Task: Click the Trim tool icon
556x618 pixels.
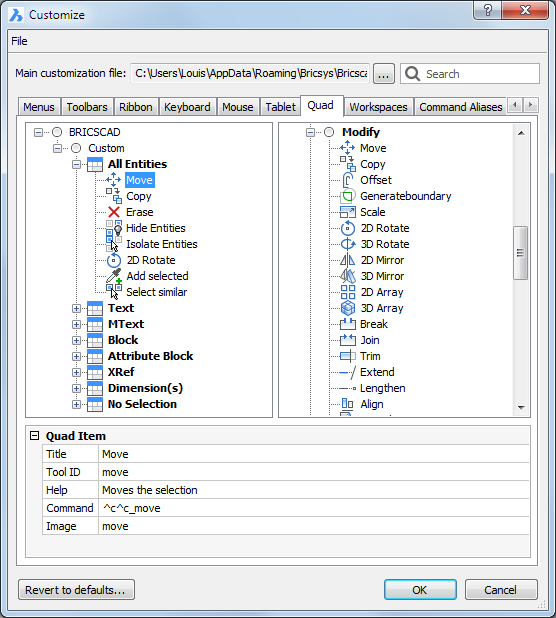Action: (348, 356)
